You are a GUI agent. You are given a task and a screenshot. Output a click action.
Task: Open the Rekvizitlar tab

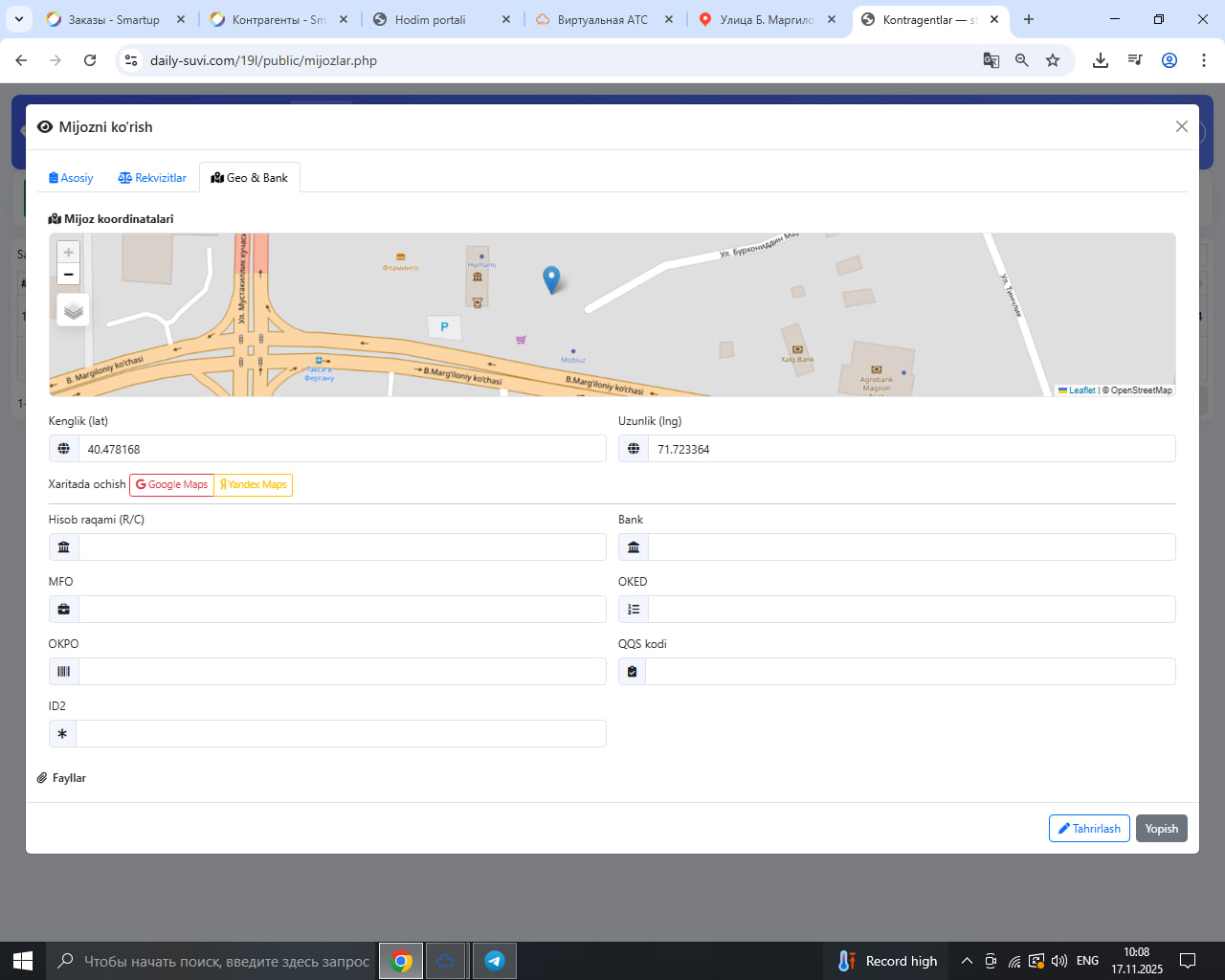click(152, 178)
